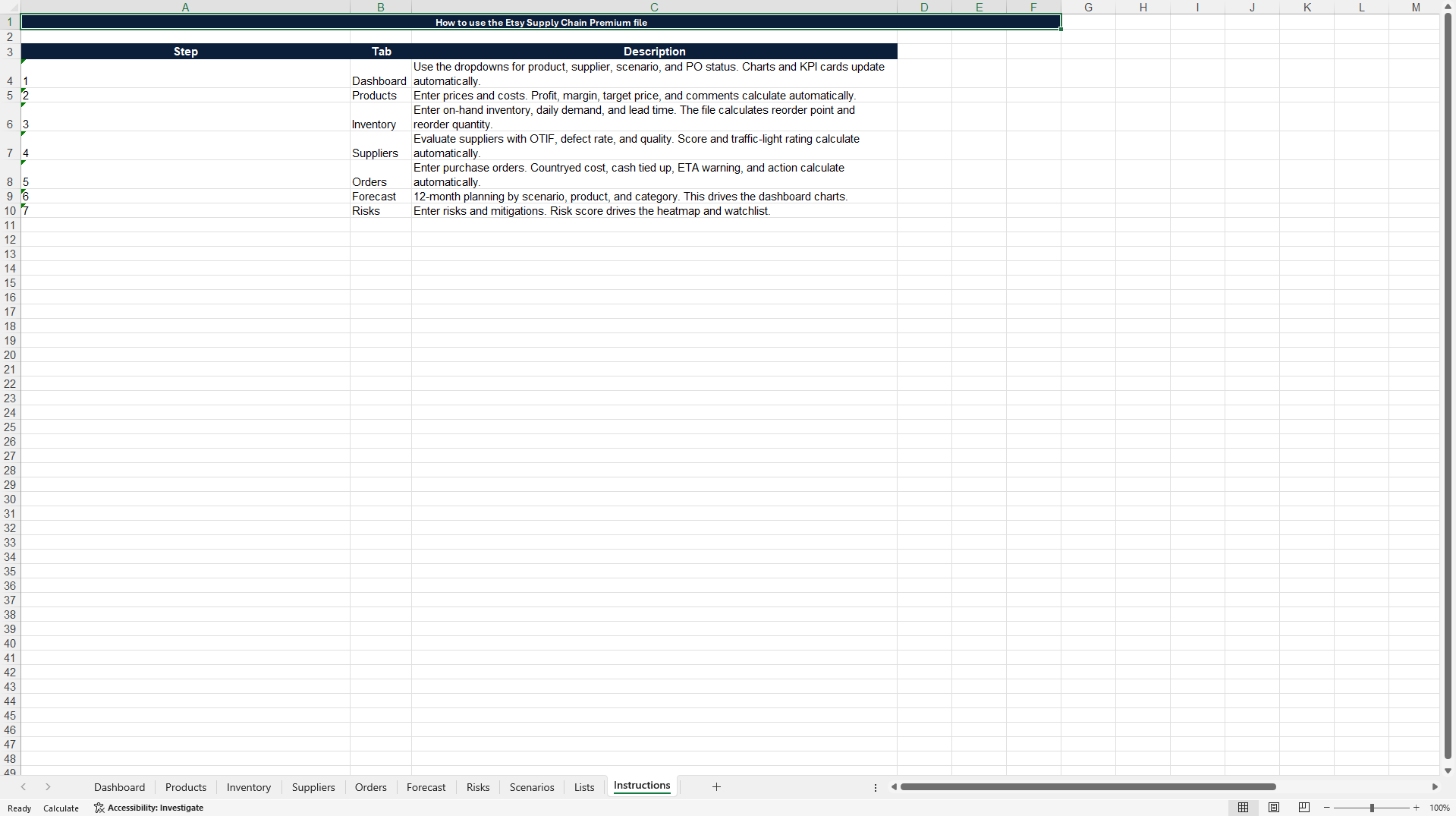This screenshot has height=816, width=1456.
Task: Select column M header
Action: (1416, 7)
